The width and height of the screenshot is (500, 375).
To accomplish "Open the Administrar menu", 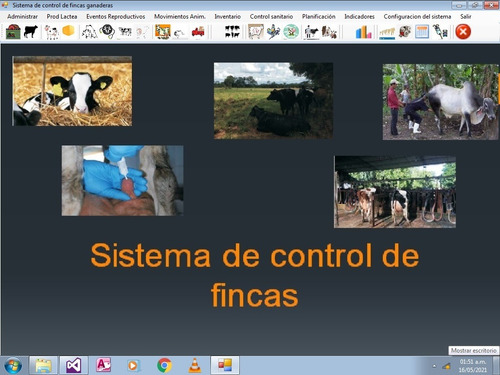I will (22, 16).
